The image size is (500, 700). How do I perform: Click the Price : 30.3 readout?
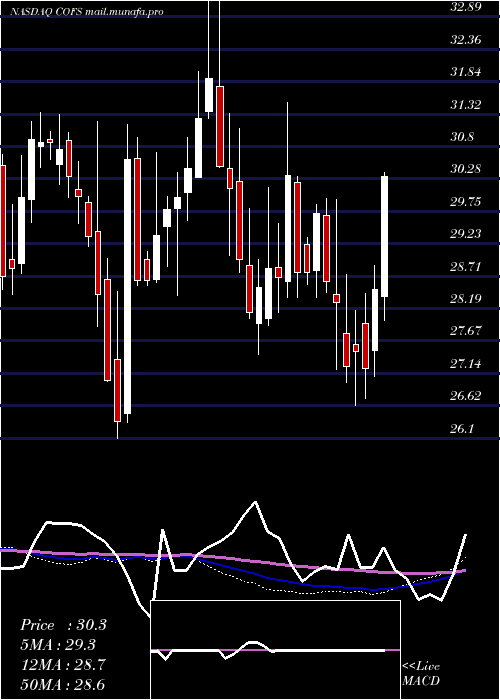[x=63, y=625]
